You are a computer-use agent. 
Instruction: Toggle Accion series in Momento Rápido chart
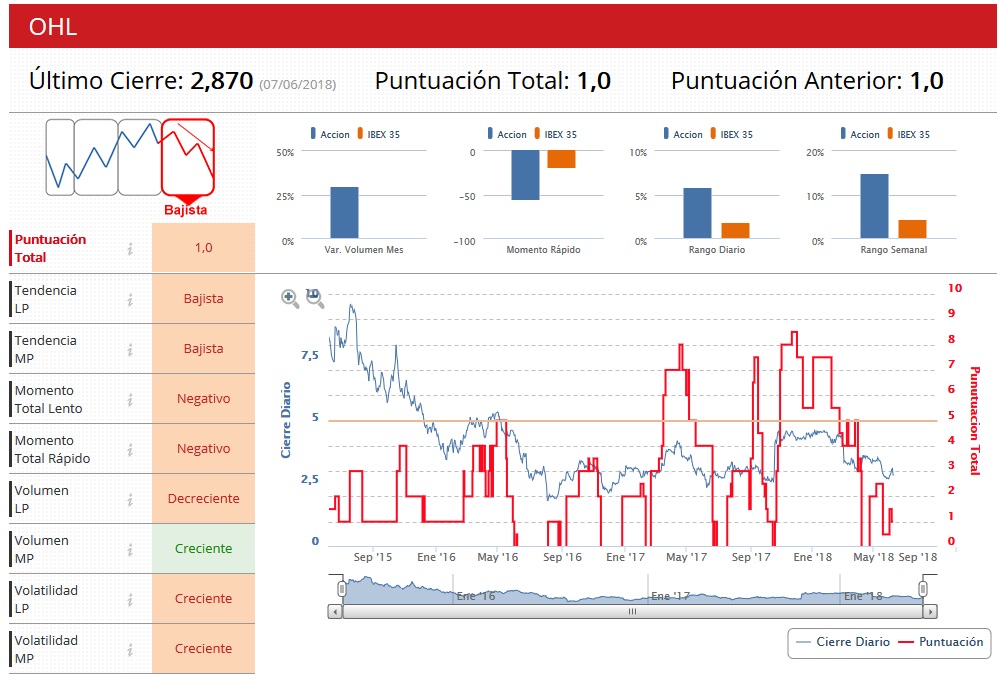point(506,134)
